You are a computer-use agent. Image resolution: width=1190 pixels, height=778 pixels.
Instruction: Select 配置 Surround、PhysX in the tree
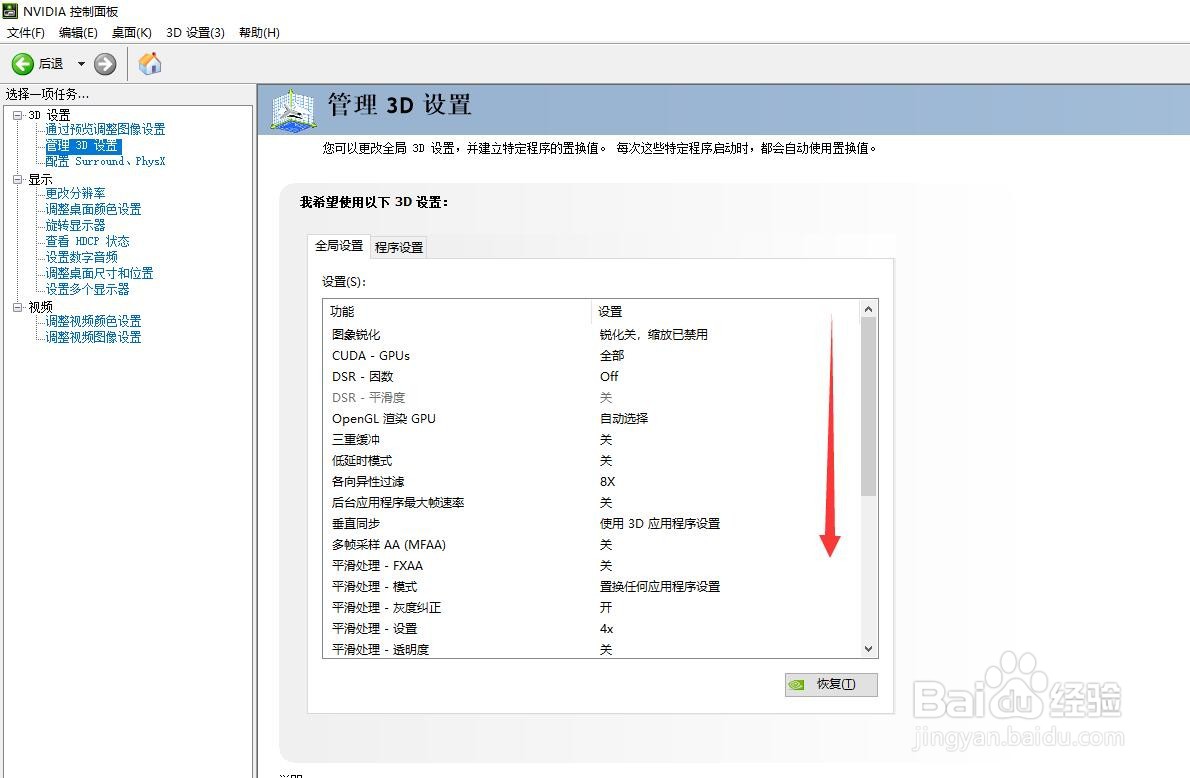105,161
